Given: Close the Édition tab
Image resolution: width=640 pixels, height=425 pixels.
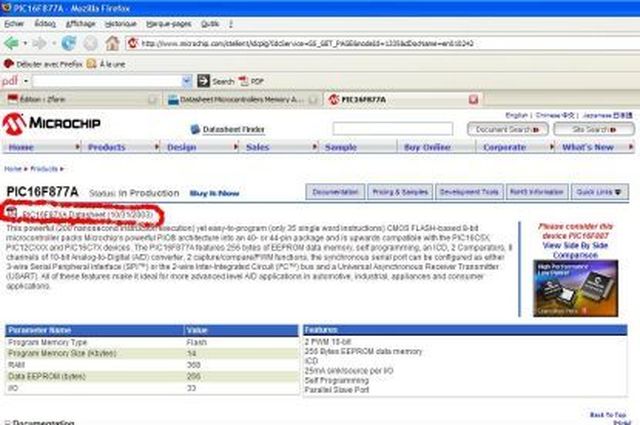Looking at the screenshot, I should (x=152, y=99).
